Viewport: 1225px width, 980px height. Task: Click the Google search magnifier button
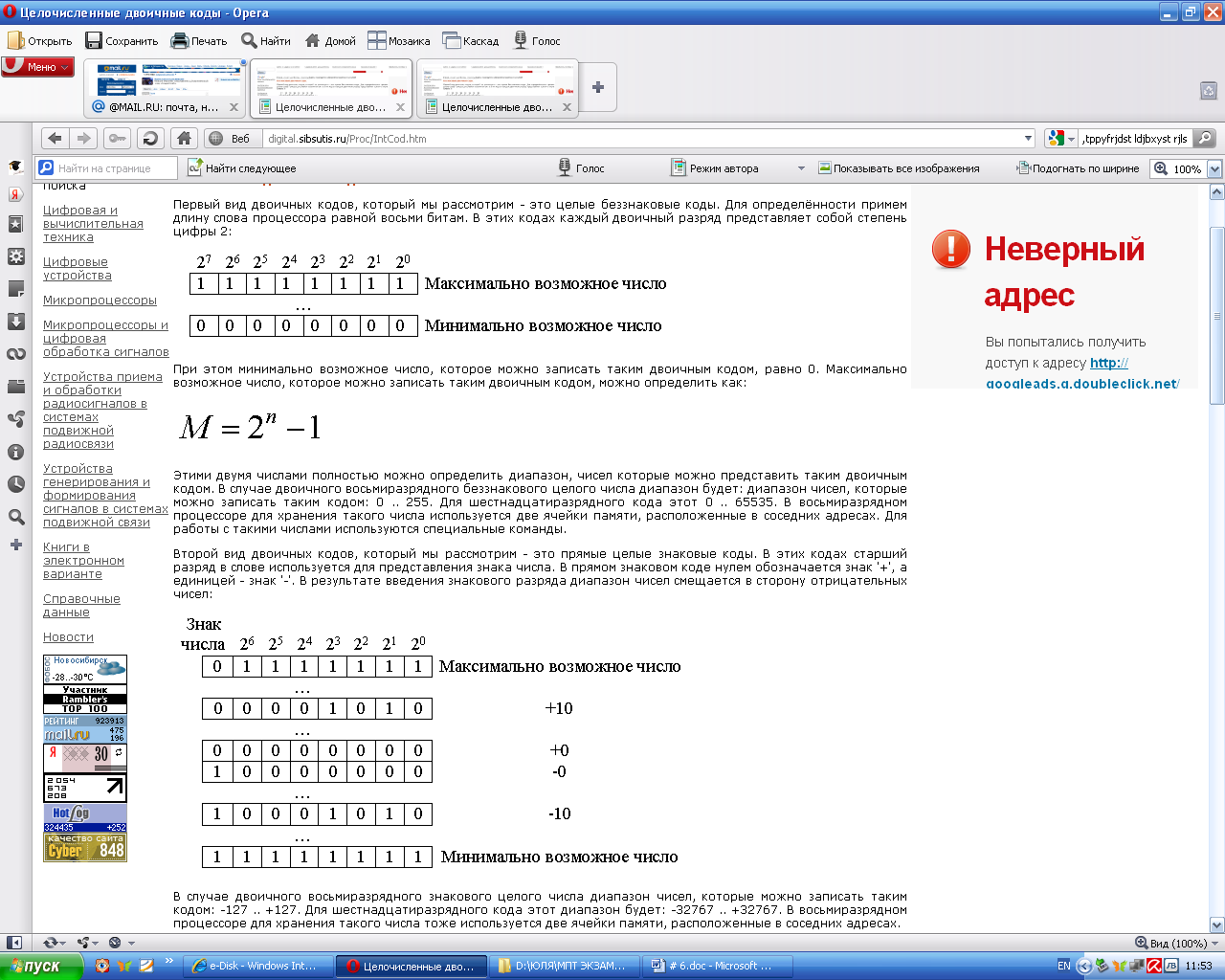(x=1206, y=138)
